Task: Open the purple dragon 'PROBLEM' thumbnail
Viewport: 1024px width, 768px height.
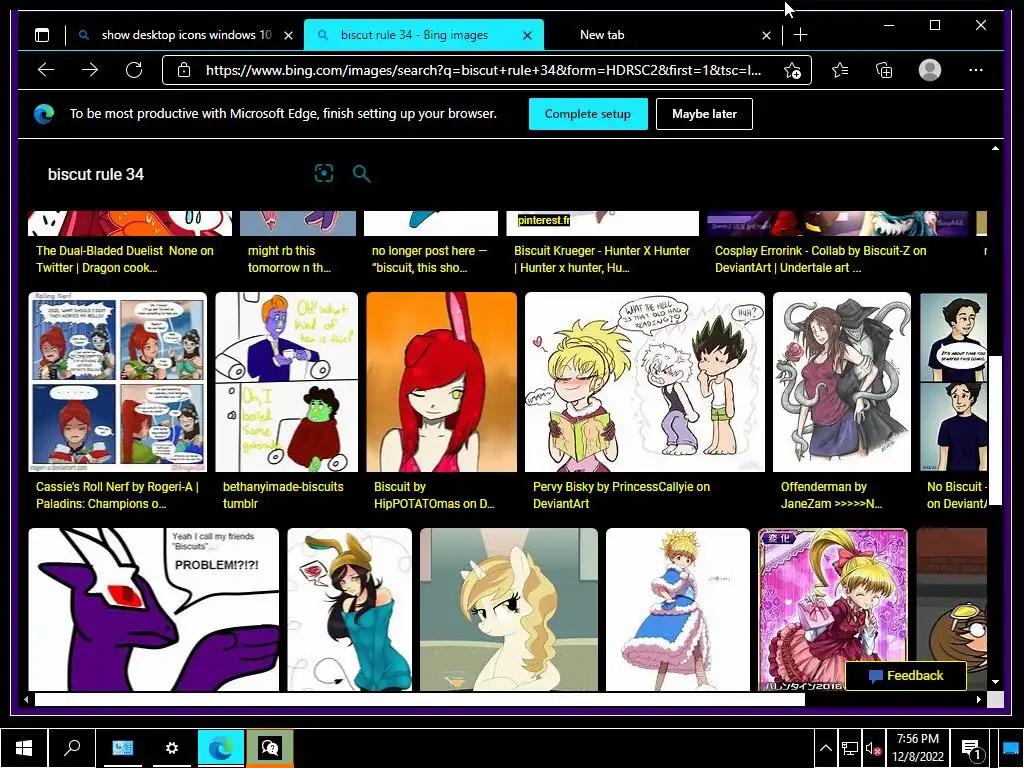Action: (153, 609)
